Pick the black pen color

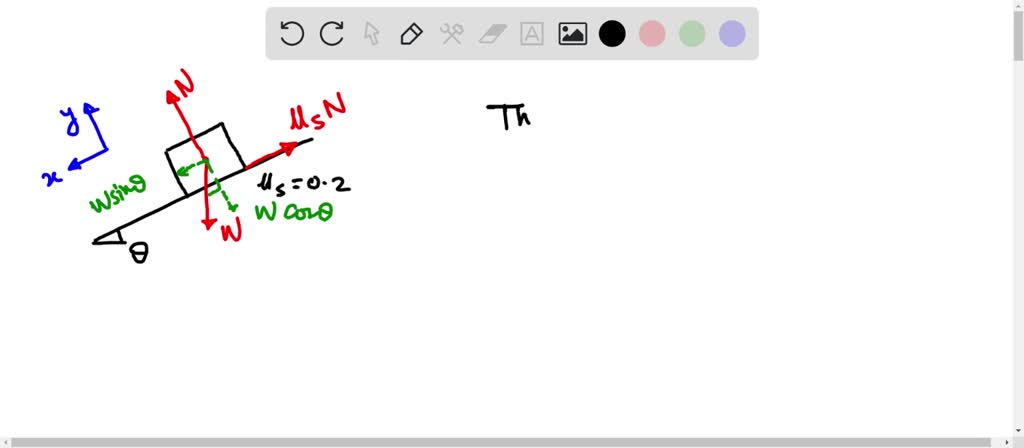pyautogui.click(x=612, y=33)
